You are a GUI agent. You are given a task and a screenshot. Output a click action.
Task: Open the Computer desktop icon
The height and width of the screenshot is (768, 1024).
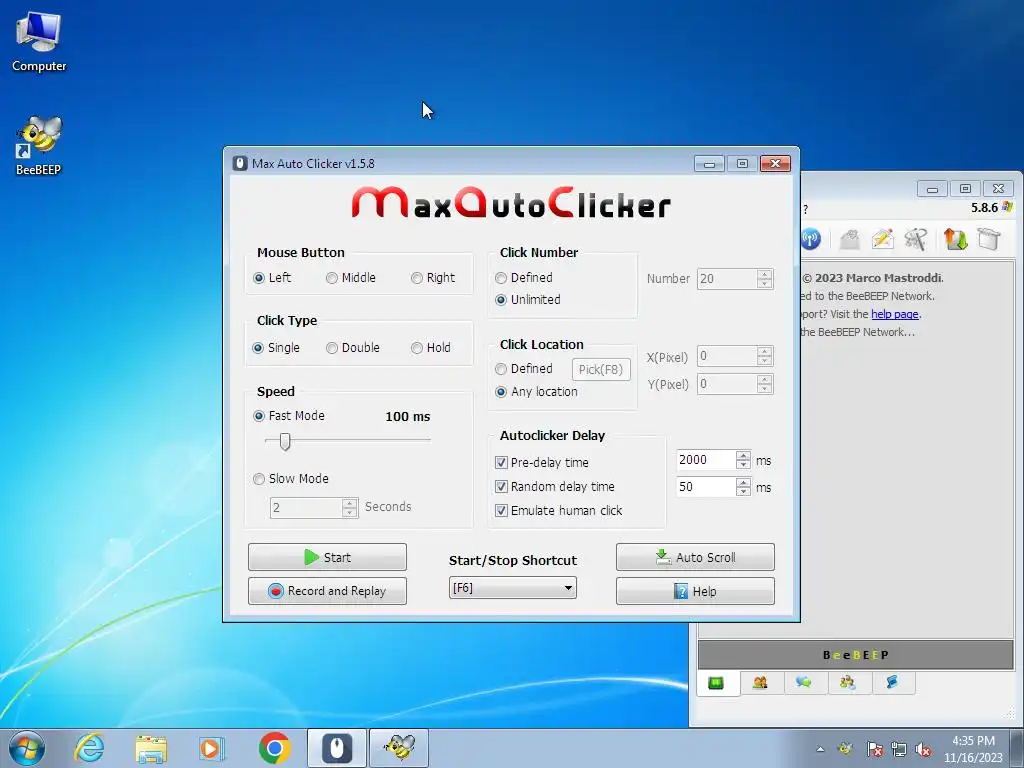[x=39, y=42]
